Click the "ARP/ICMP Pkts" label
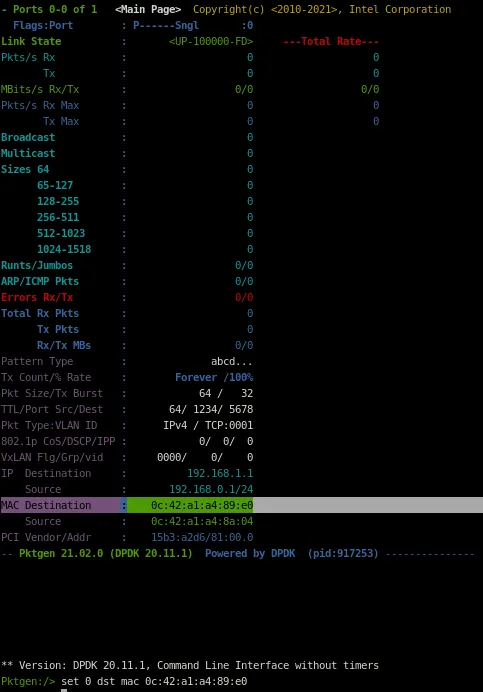Viewport: 483px width, 692px height. pos(40,281)
